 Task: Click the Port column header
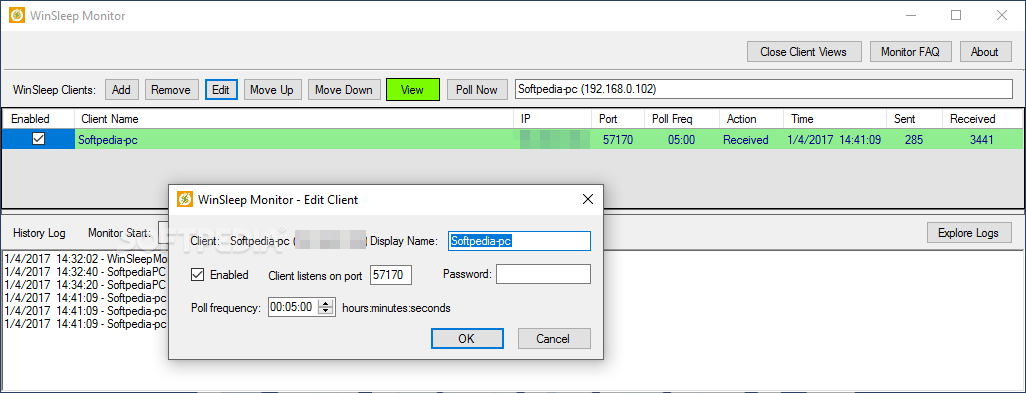(x=618, y=119)
